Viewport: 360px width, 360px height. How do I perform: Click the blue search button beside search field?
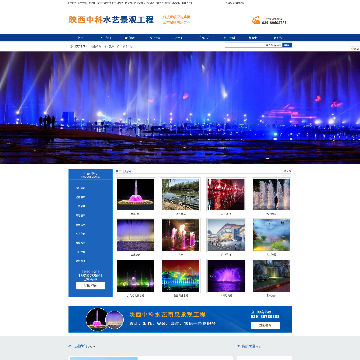pos(287,45)
